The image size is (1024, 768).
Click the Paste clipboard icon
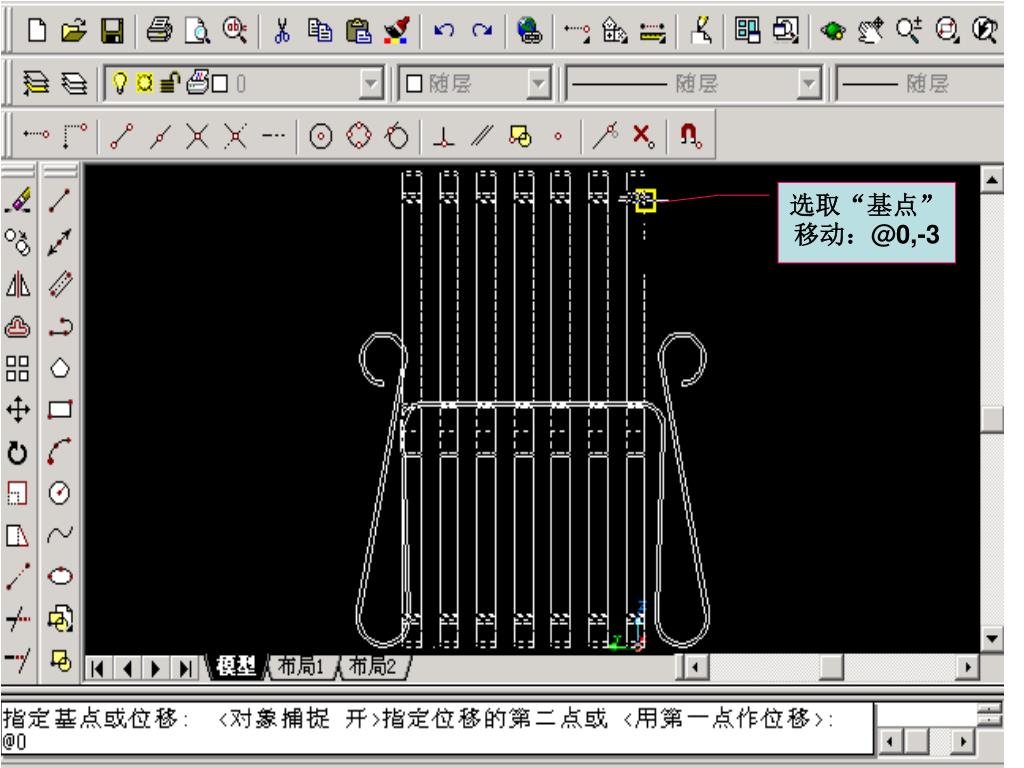click(x=358, y=31)
